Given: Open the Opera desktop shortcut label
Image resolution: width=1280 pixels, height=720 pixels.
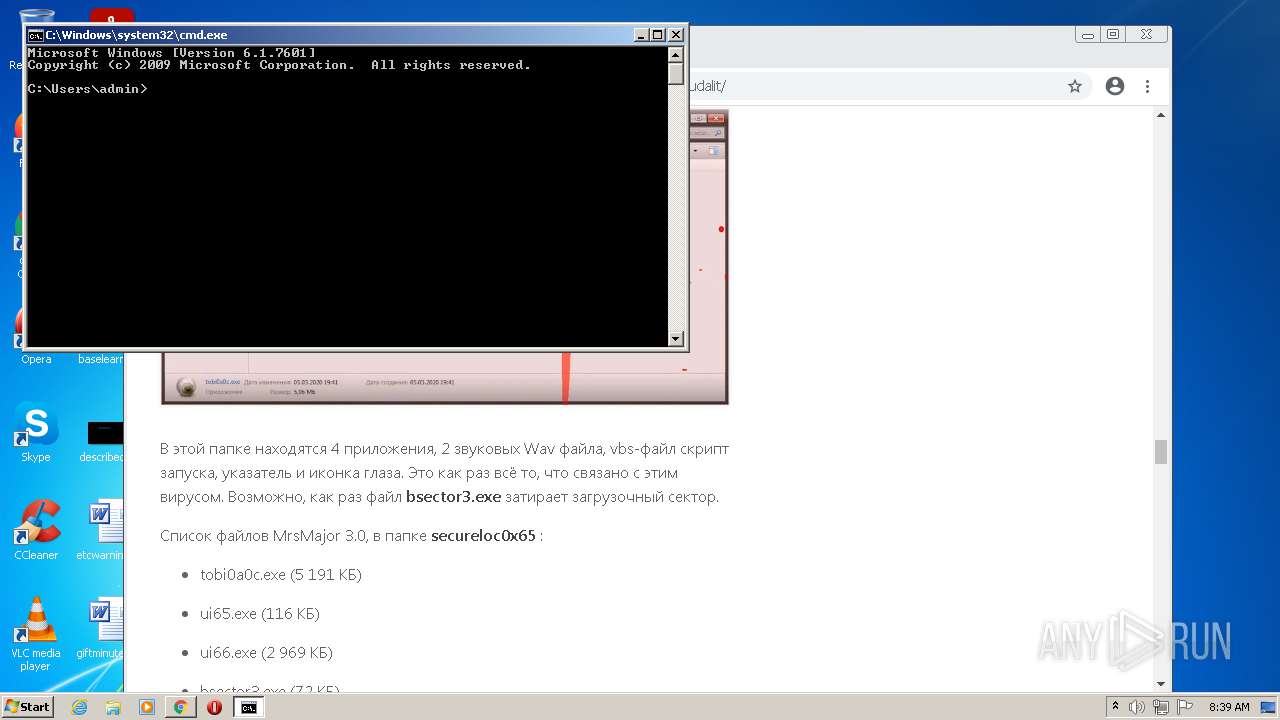Looking at the screenshot, I should 36,359.
